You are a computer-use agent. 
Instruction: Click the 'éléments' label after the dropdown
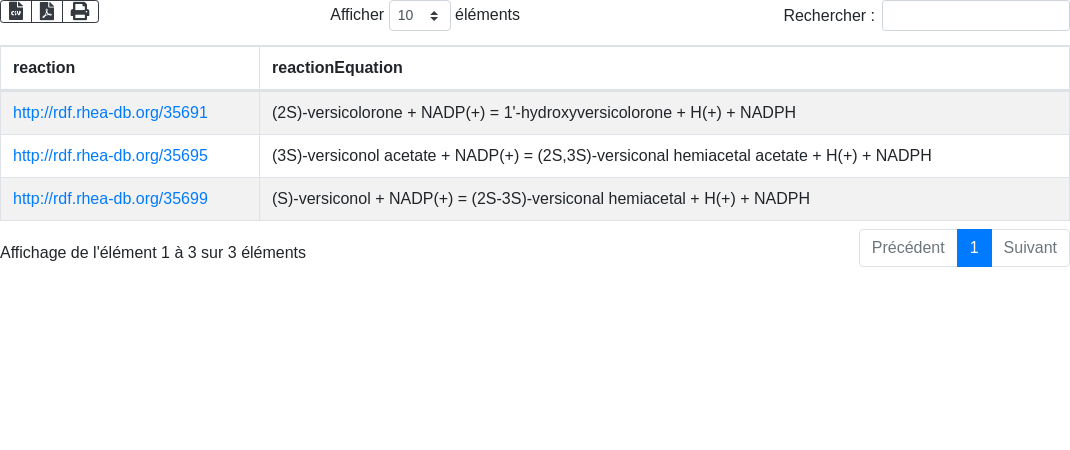(487, 15)
